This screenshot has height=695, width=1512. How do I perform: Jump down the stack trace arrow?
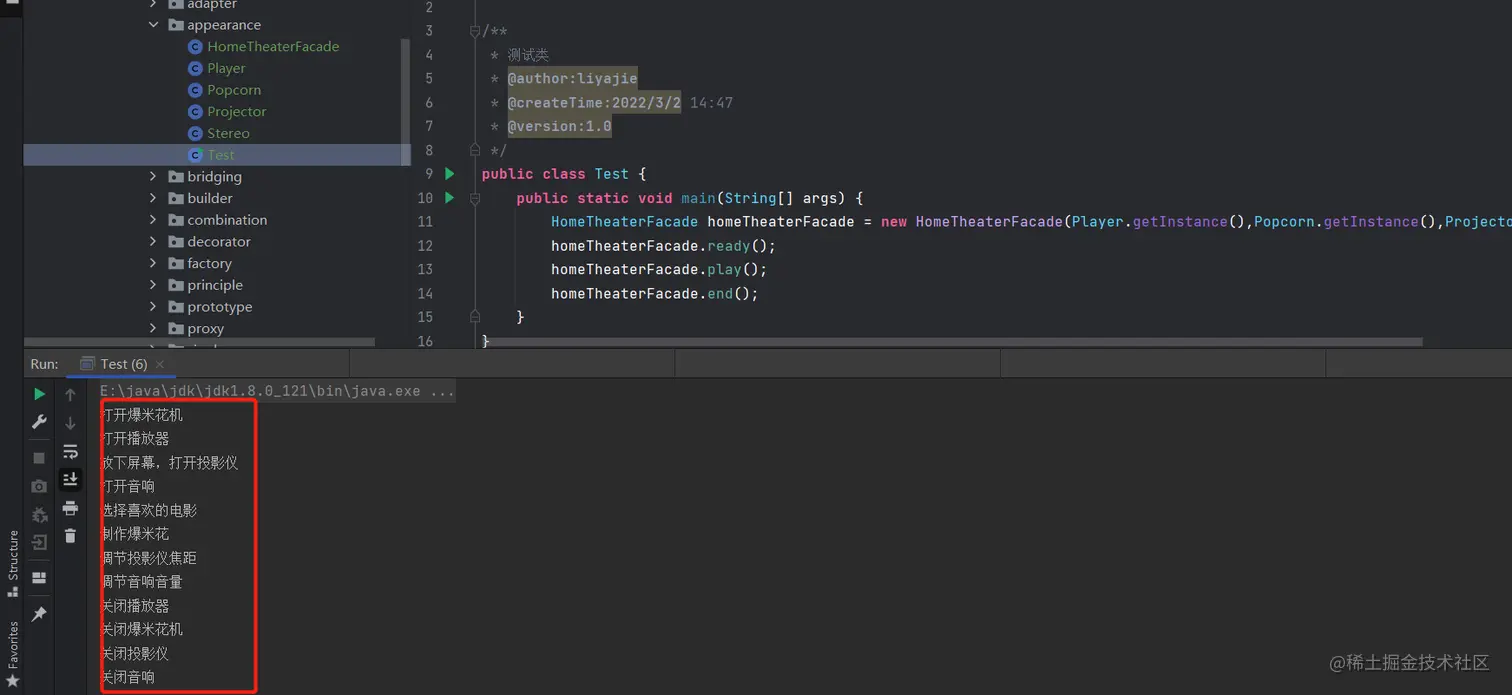point(70,423)
